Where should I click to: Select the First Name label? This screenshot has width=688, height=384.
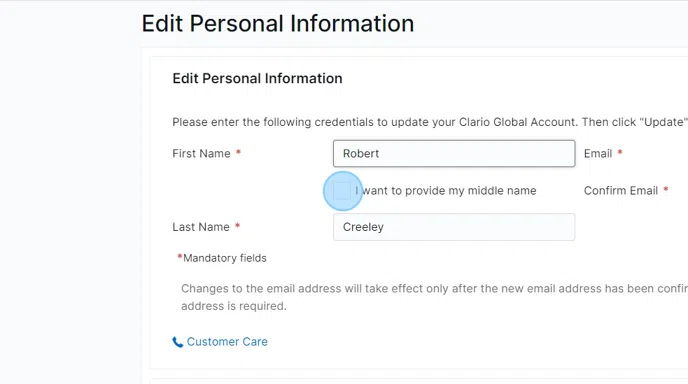coord(201,154)
